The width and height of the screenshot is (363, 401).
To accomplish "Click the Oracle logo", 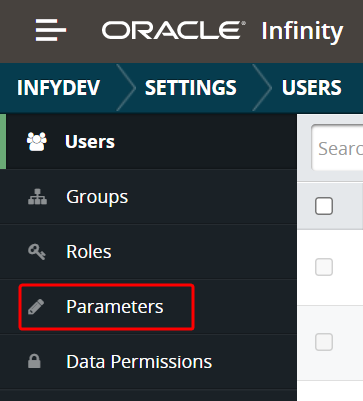I will coord(174,30).
